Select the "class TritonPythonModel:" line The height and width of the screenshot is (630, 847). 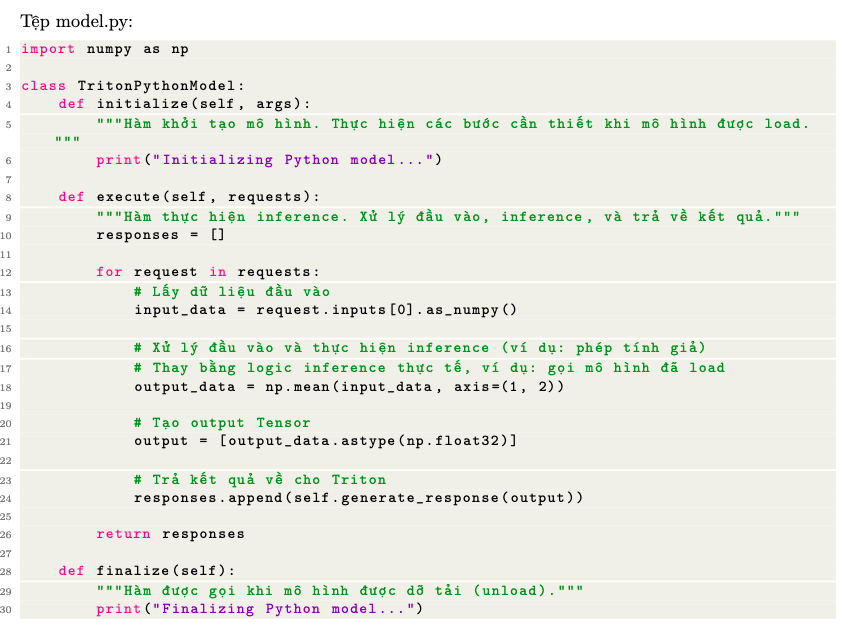(133, 86)
